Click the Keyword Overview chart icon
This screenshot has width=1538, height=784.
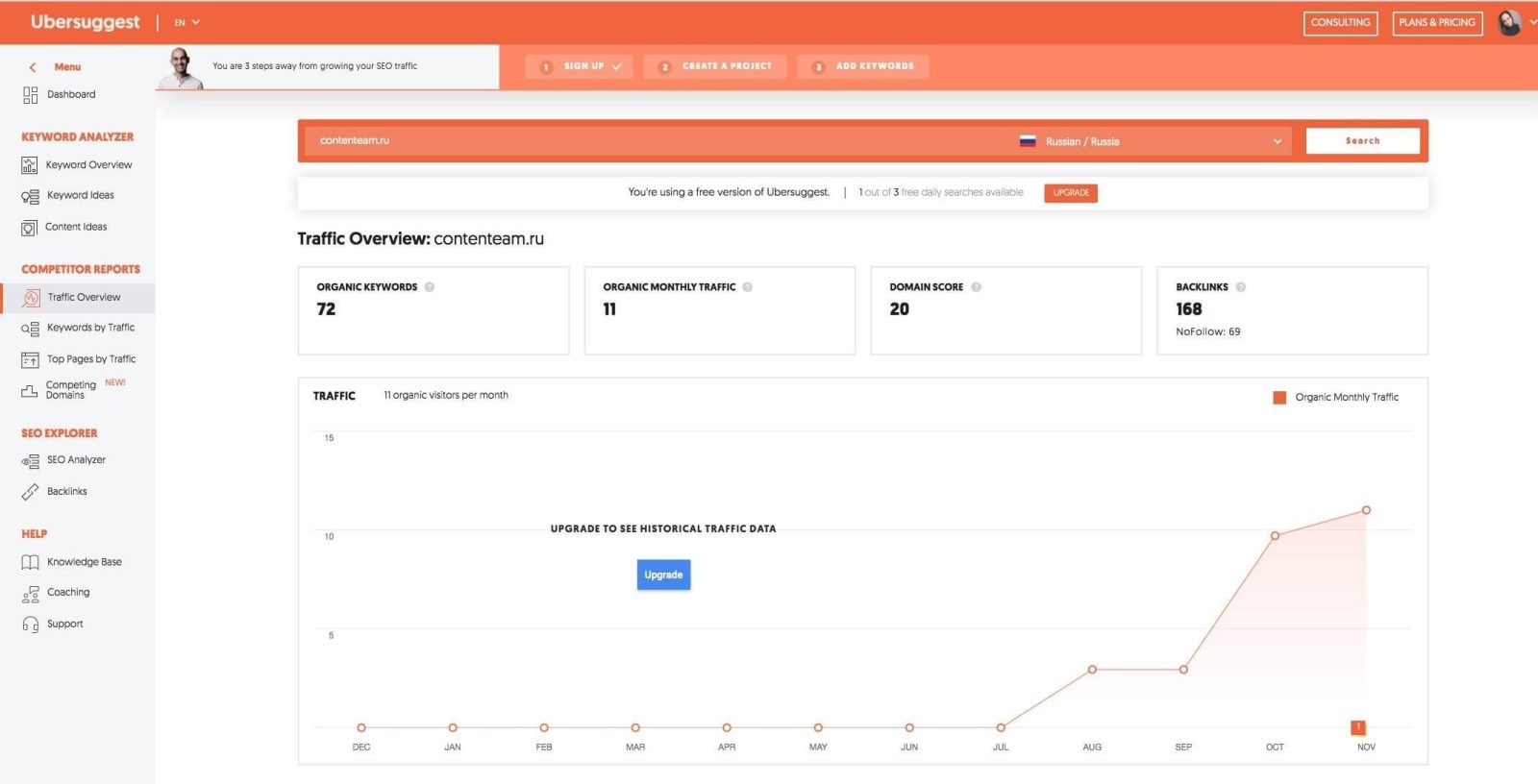point(30,165)
